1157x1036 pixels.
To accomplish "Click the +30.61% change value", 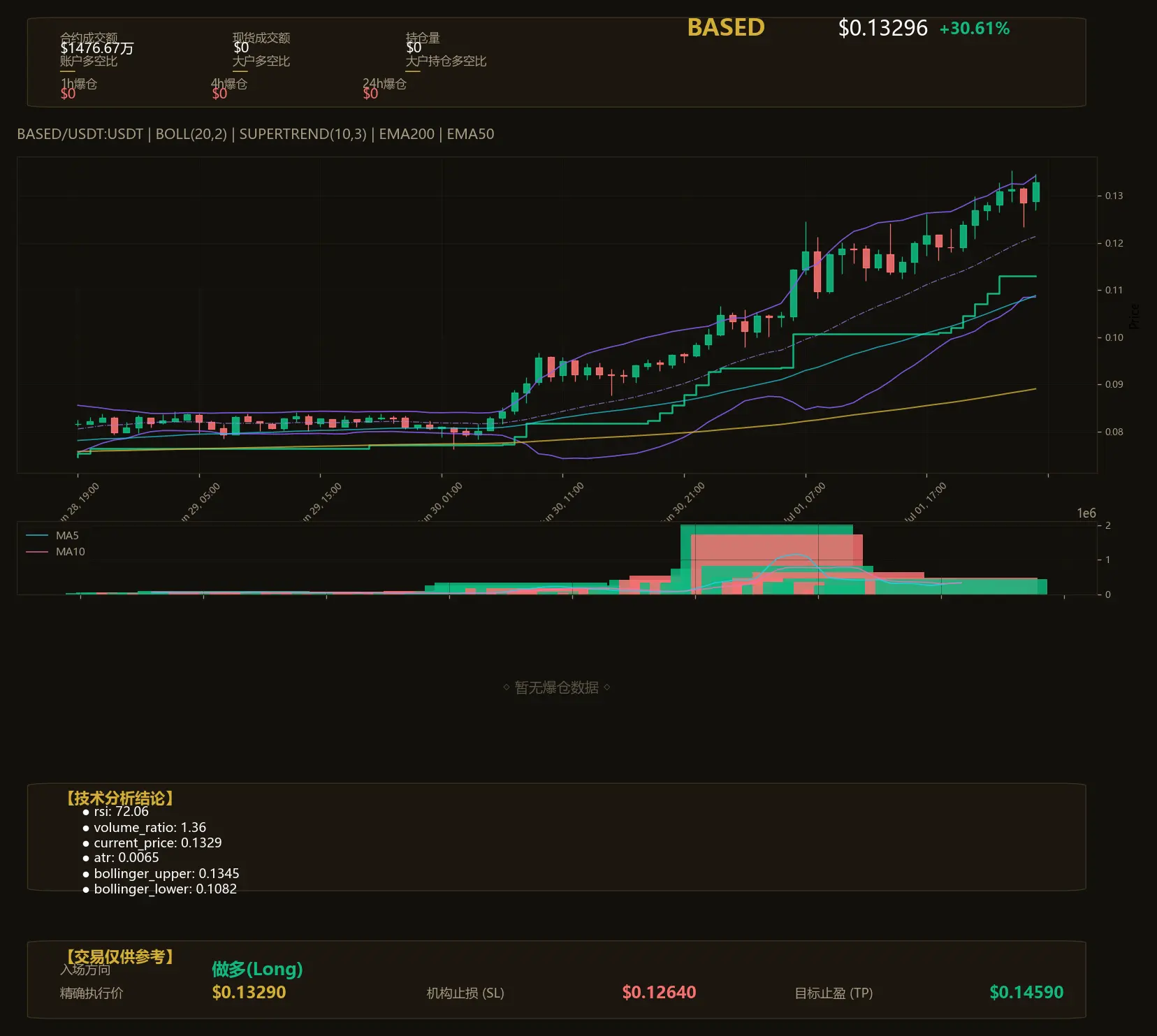I will pos(975,29).
